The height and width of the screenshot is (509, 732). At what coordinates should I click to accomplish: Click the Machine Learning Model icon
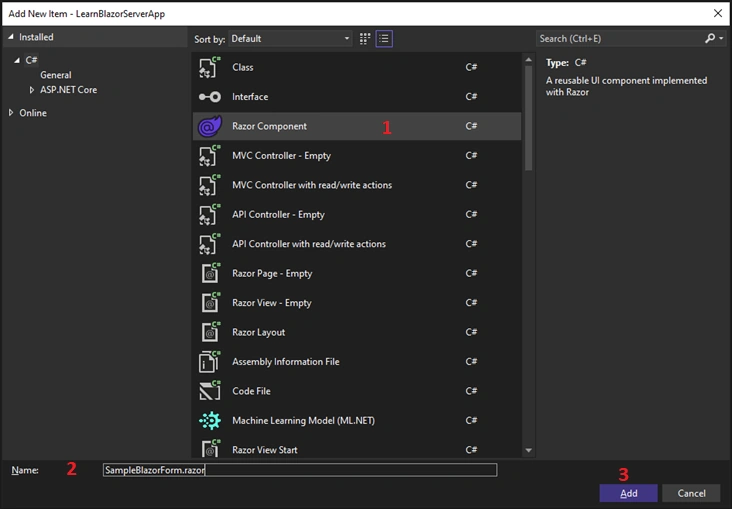point(210,420)
